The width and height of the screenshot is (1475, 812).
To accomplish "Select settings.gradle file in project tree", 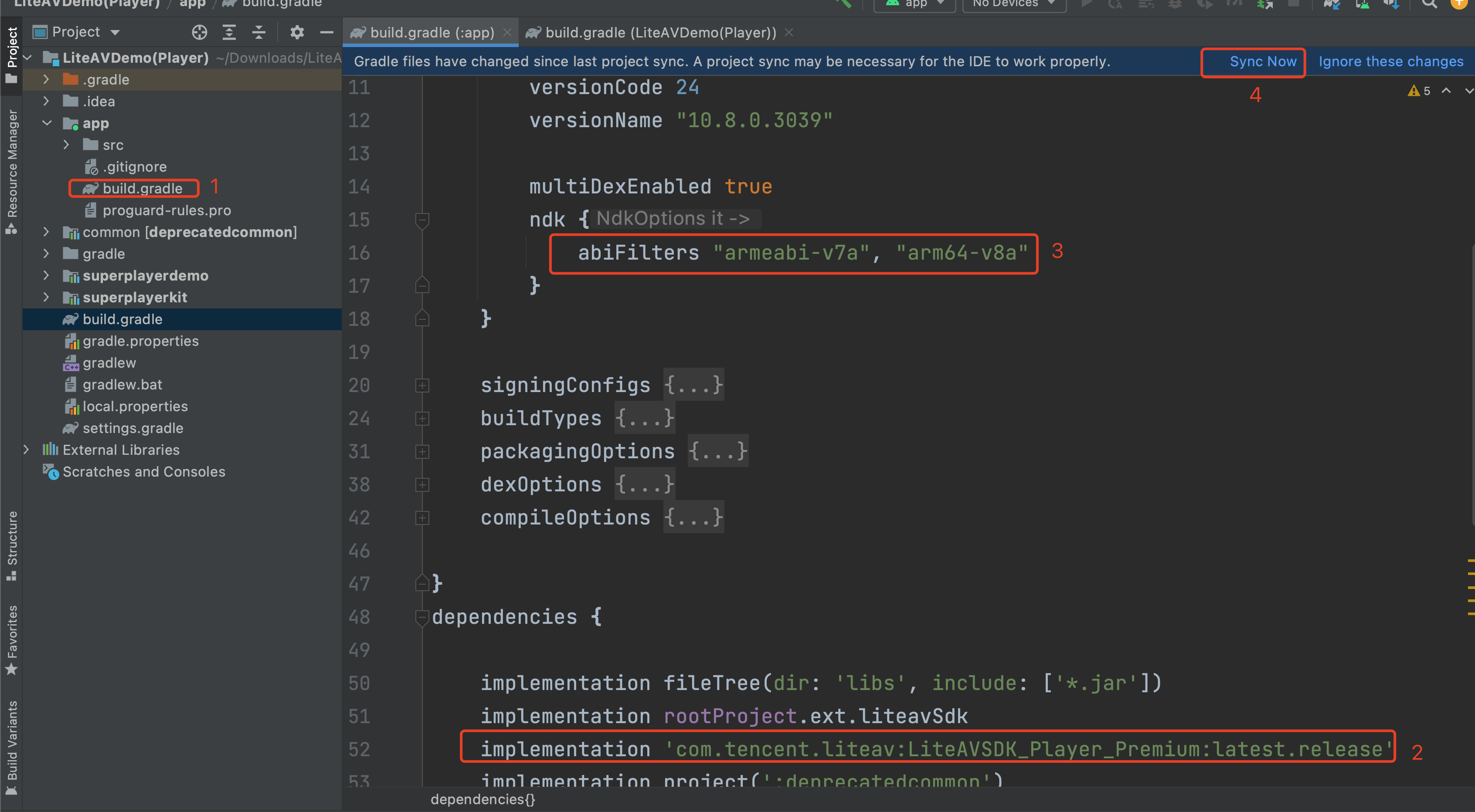I will pyautogui.click(x=133, y=428).
